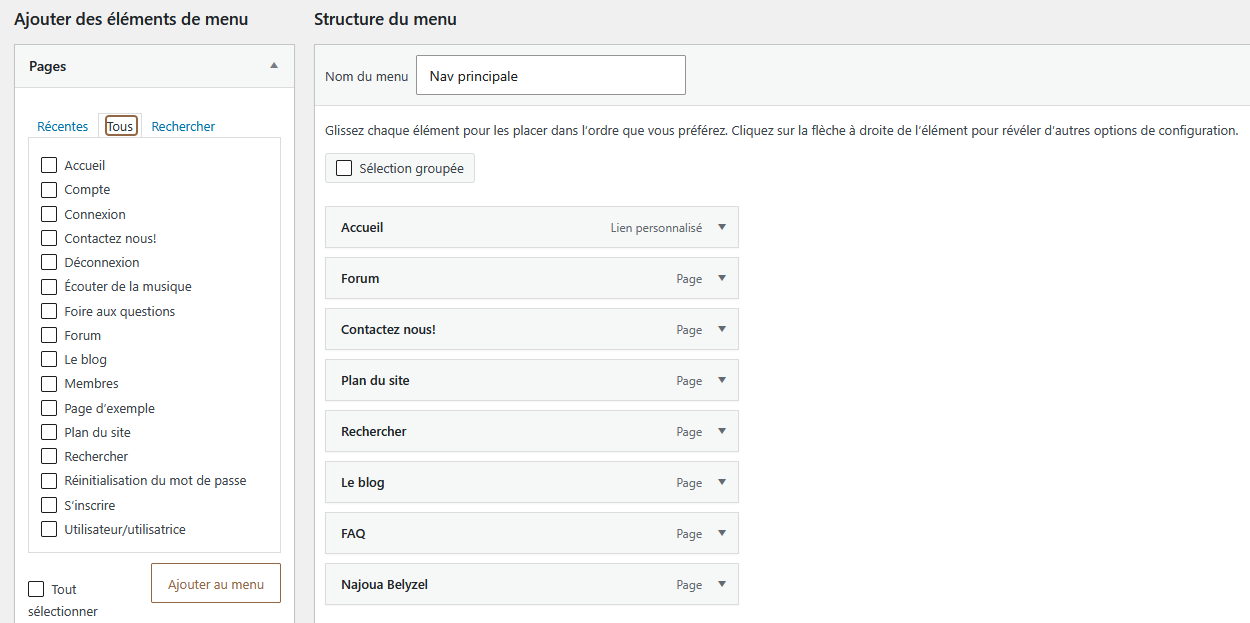The height and width of the screenshot is (623, 1250).
Task: Tick the Rechercher page checkbox
Action: click(49, 456)
